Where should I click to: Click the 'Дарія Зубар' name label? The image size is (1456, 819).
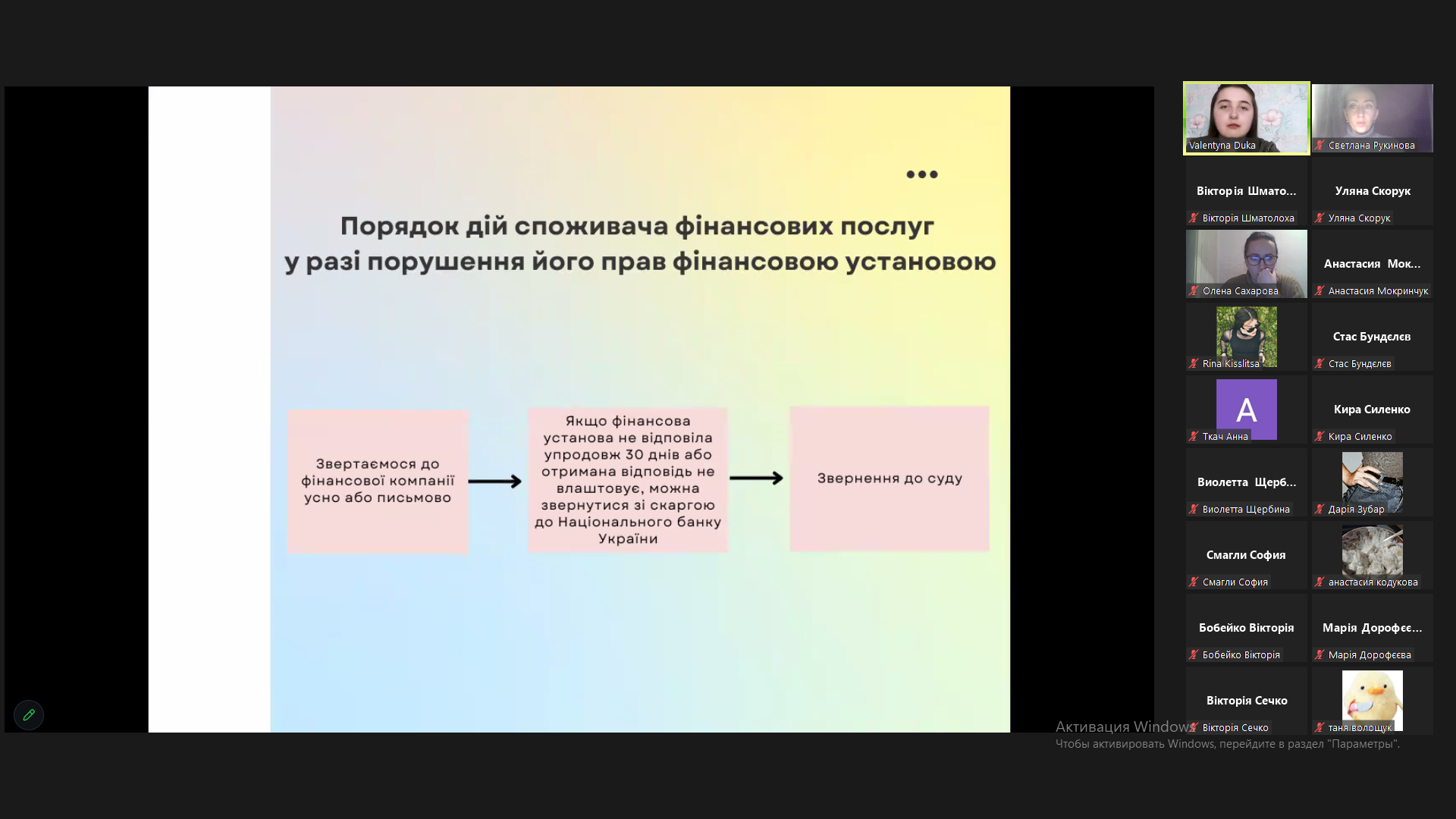click(x=1357, y=510)
